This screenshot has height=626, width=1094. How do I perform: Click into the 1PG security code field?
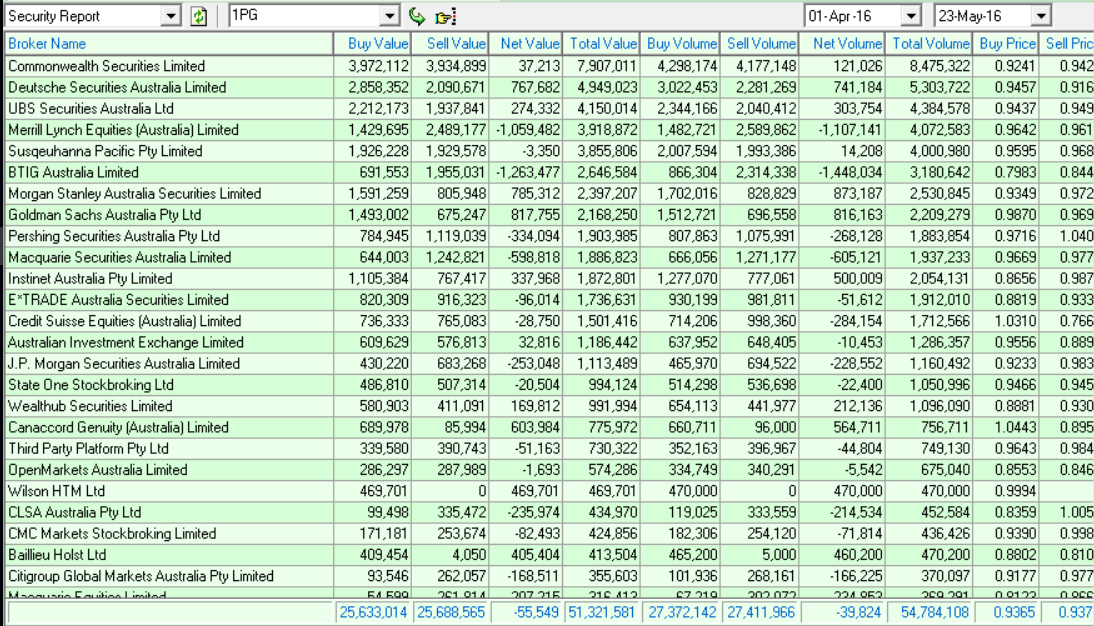305,16
